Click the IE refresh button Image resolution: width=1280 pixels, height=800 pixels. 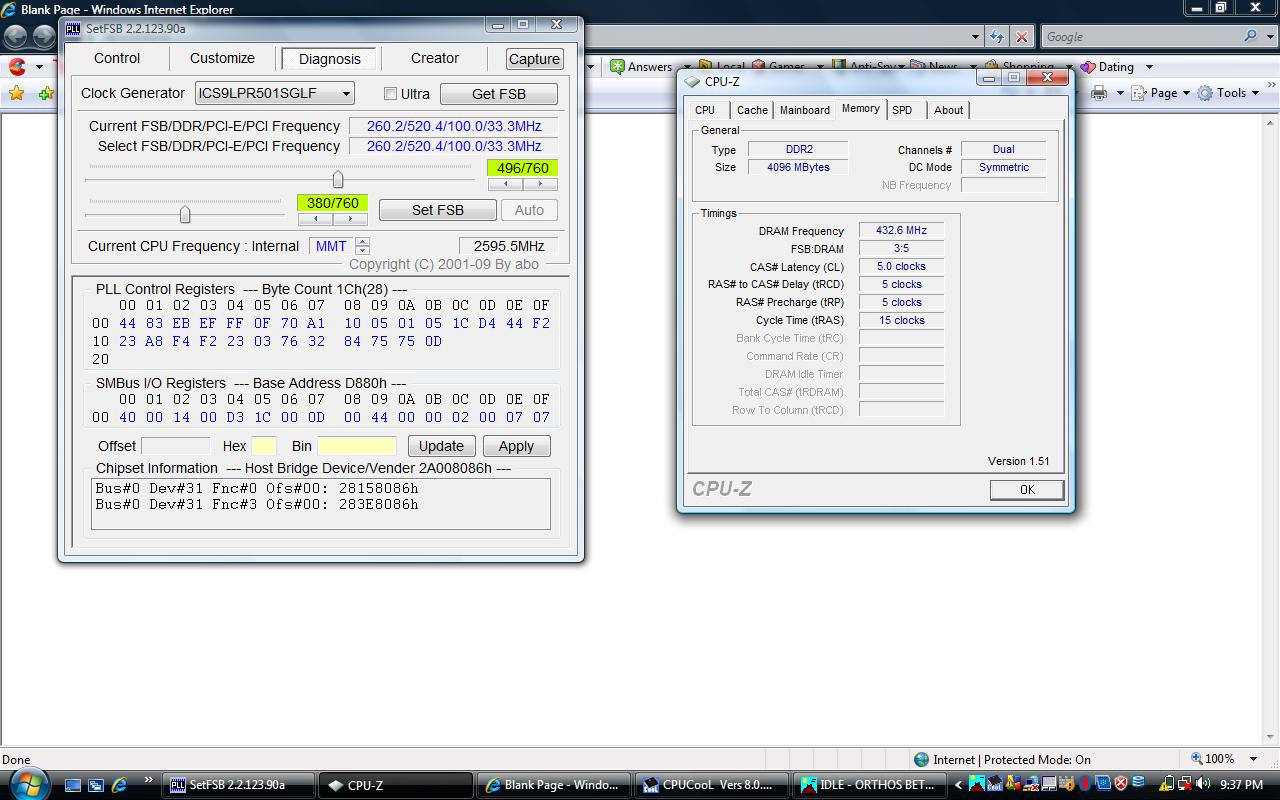tap(997, 37)
